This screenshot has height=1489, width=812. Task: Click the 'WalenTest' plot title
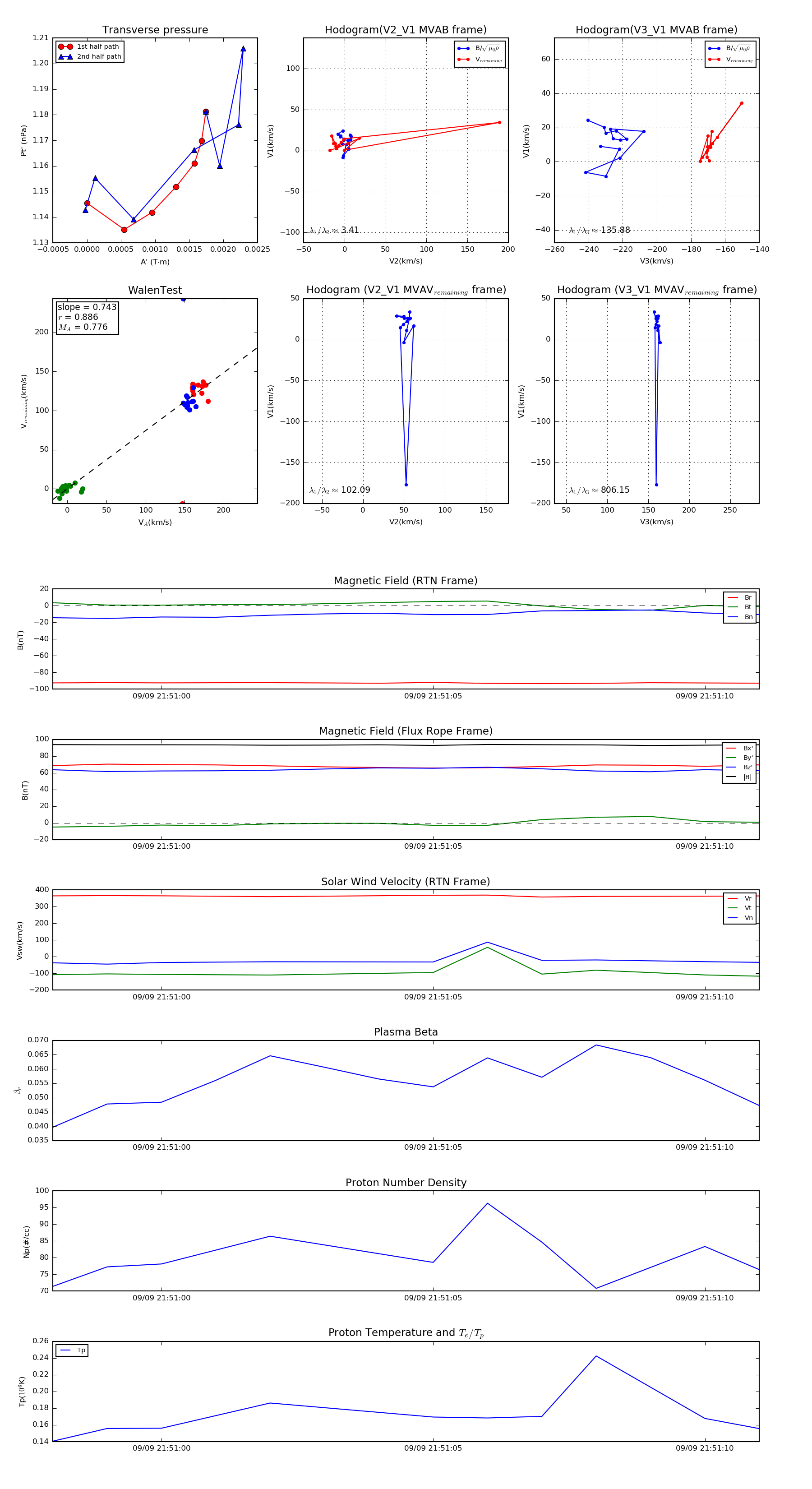155,290
